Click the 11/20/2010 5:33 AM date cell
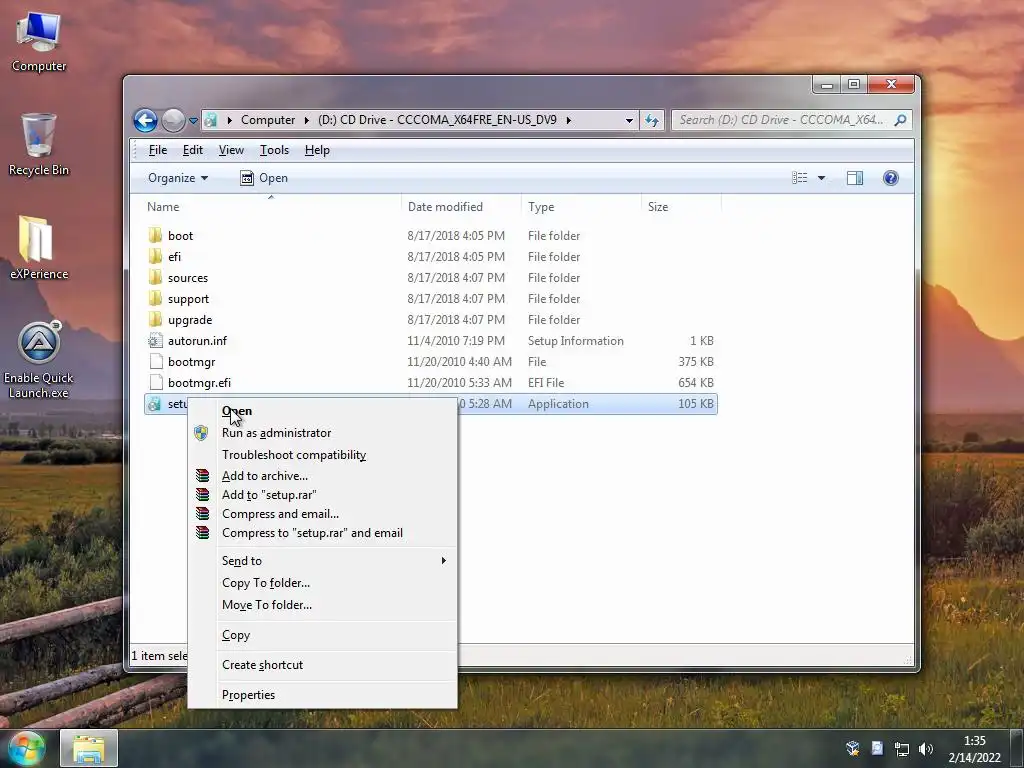This screenshot has width=1024, height=768. pos(459,383)
